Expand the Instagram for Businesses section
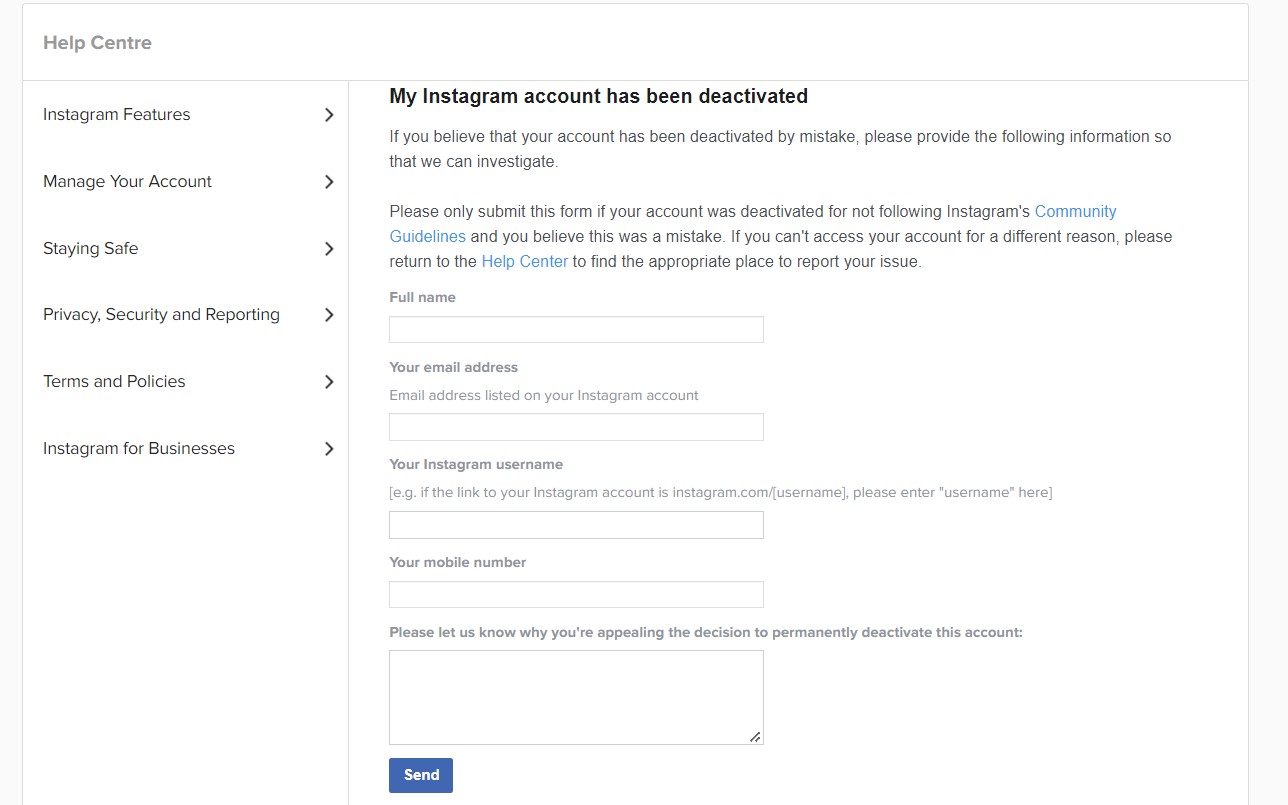The width and height of the screenshot is (1288, 805). click(328, 448)
